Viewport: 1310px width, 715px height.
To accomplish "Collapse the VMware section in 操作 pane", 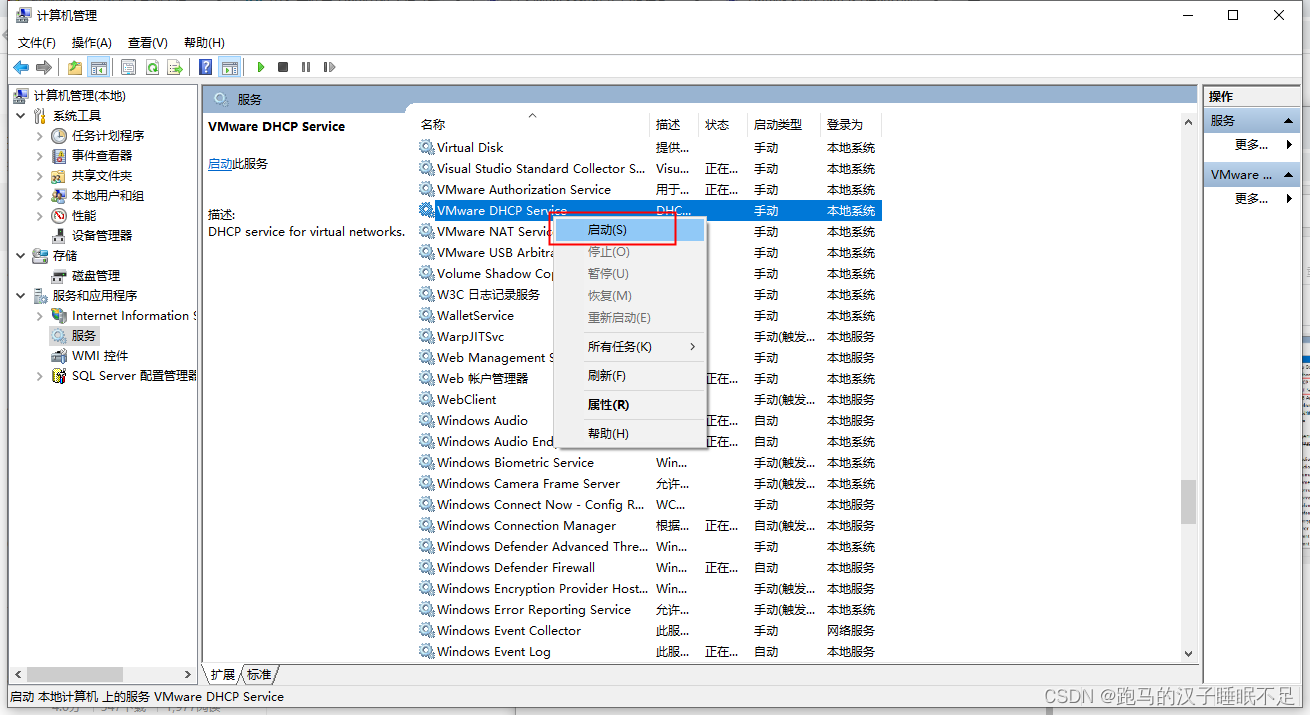I will click(x=1290, y=174).
